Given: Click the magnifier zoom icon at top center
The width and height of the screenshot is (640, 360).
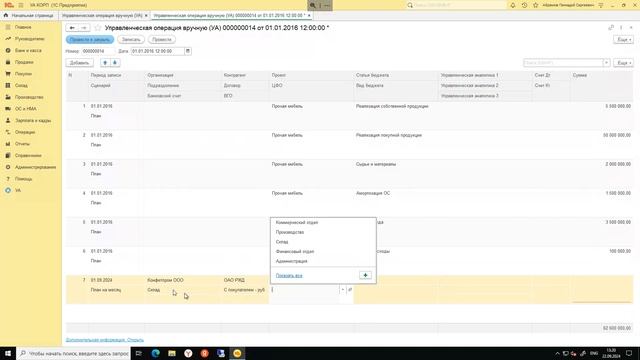Looking at the screenshot, I should [313, 5].
